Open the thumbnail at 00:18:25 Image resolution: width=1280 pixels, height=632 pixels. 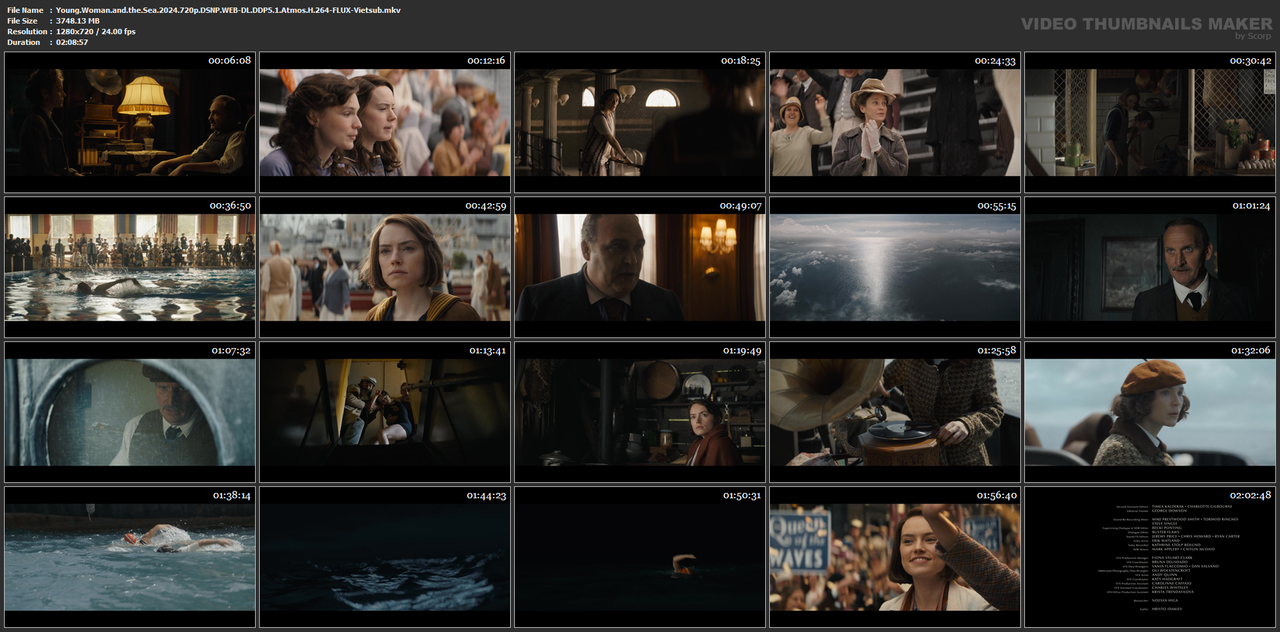pyautogui.click(x=640, y=122)
